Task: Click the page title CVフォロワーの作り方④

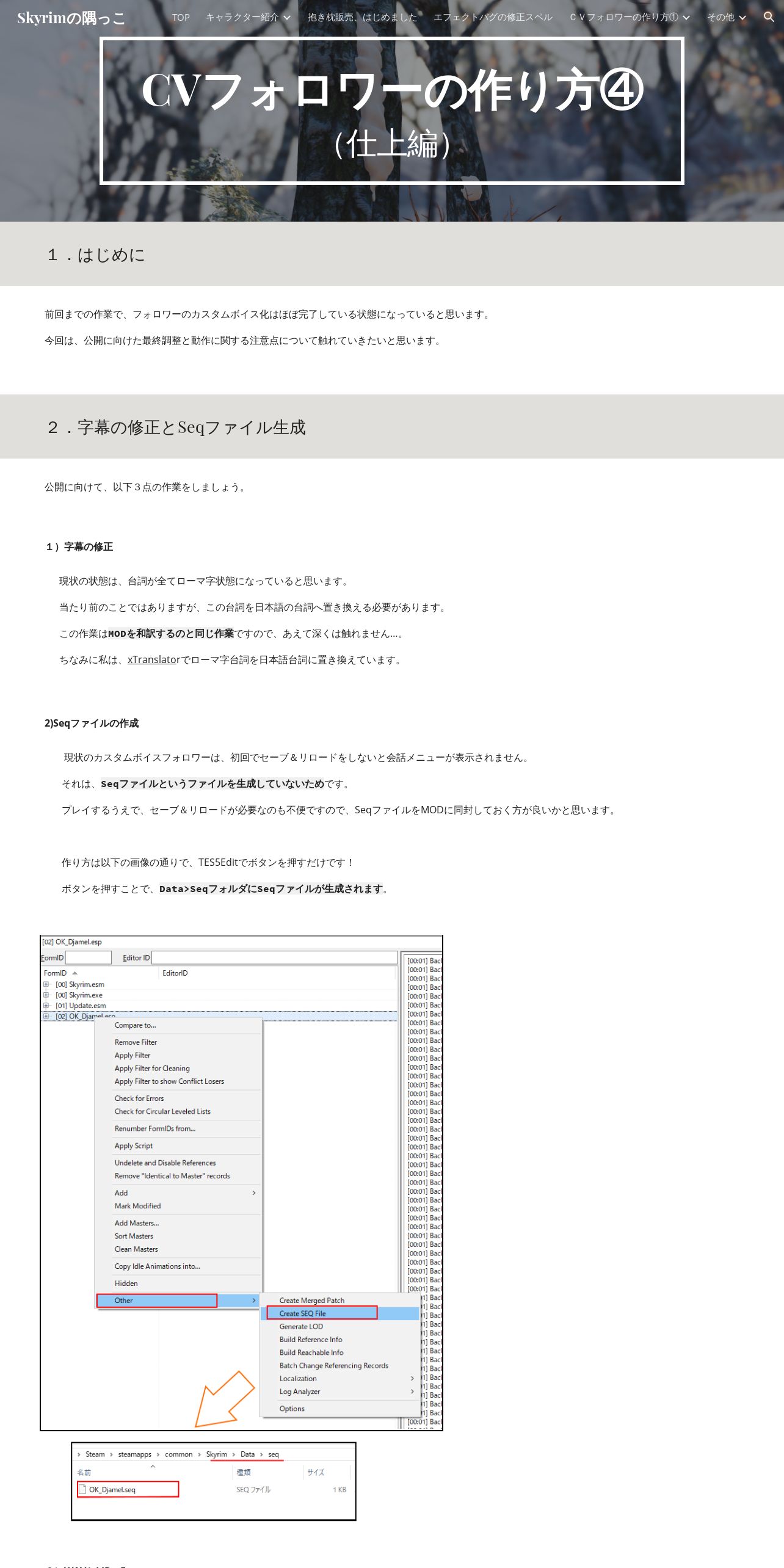Action: (392, 90)
